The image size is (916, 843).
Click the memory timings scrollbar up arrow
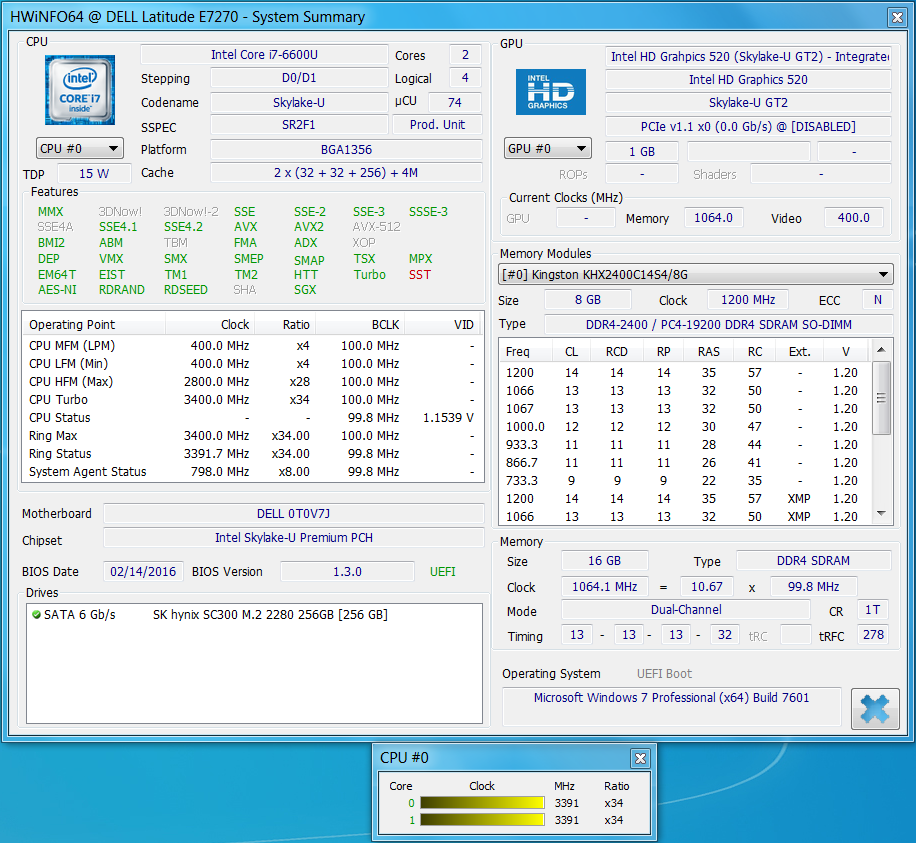pyautogui.click(x=882, y=349)
